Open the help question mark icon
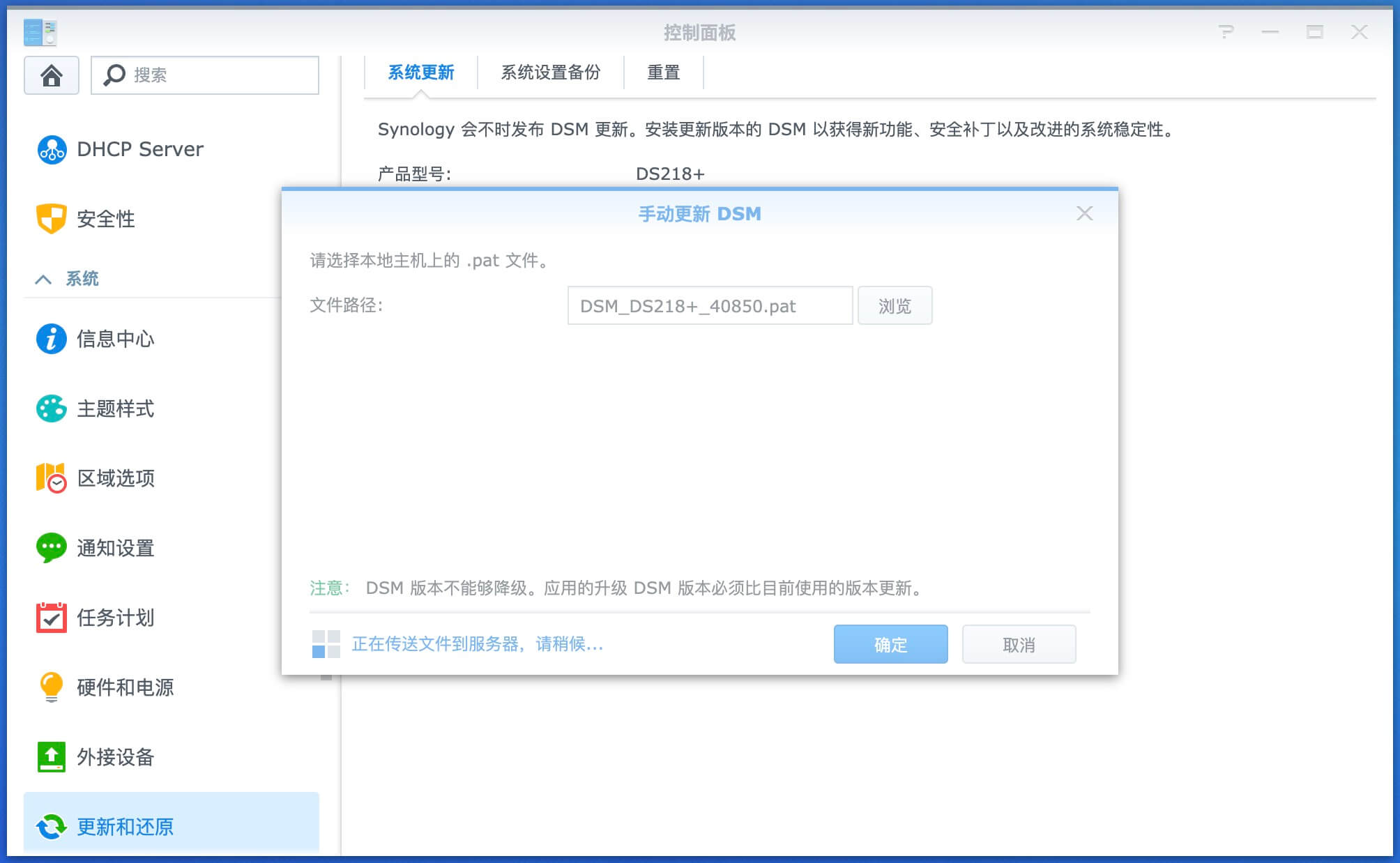 (x=1226, y=32)
